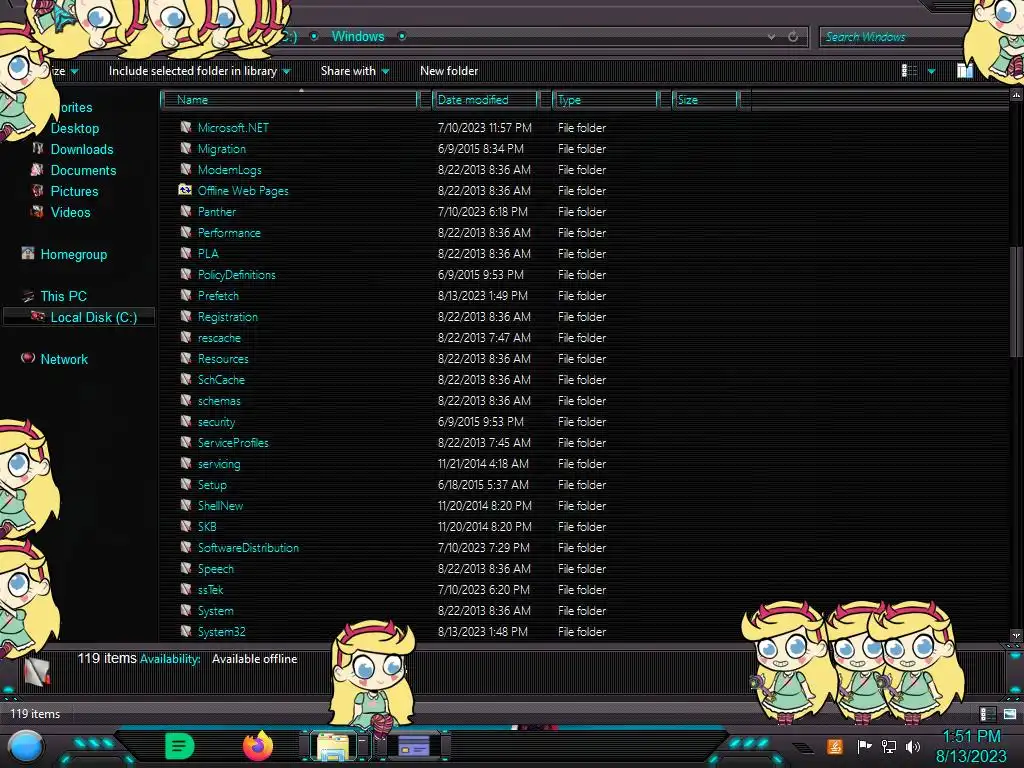This screenshot has width=1024, height=768.
Task: Click the Start orb button
Action: click(x=26, y=747)
